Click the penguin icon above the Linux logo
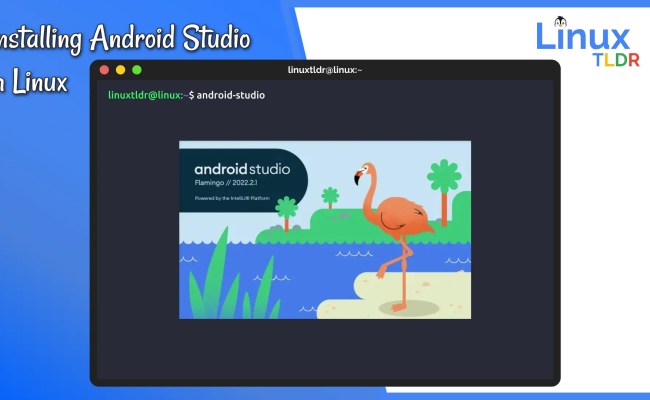The height and width of the screenshot is (400, 650). coord(560,22)
